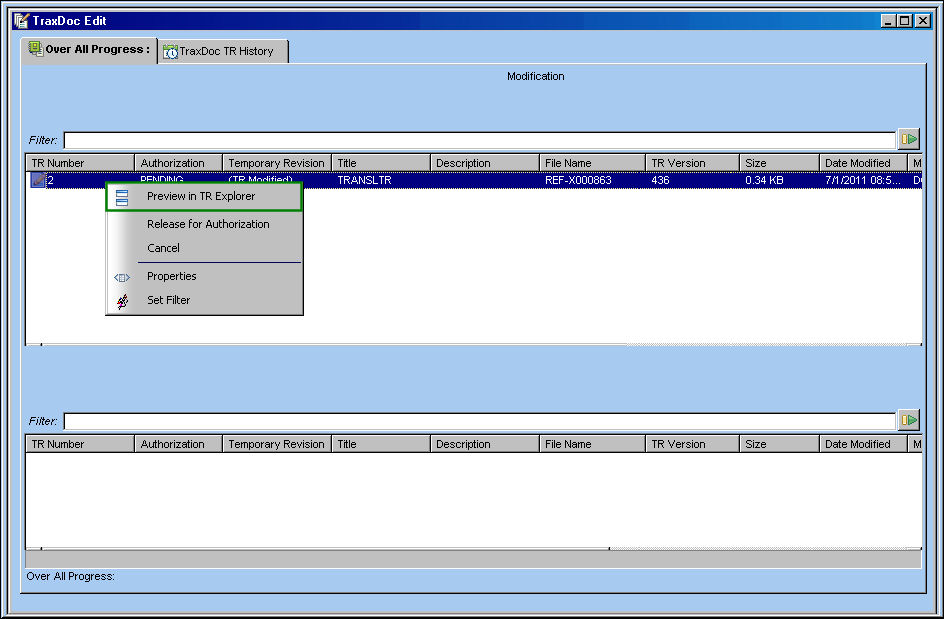Minimize the TraxDoc Edit window
944x619 pixels.
[x=888, y=20]
